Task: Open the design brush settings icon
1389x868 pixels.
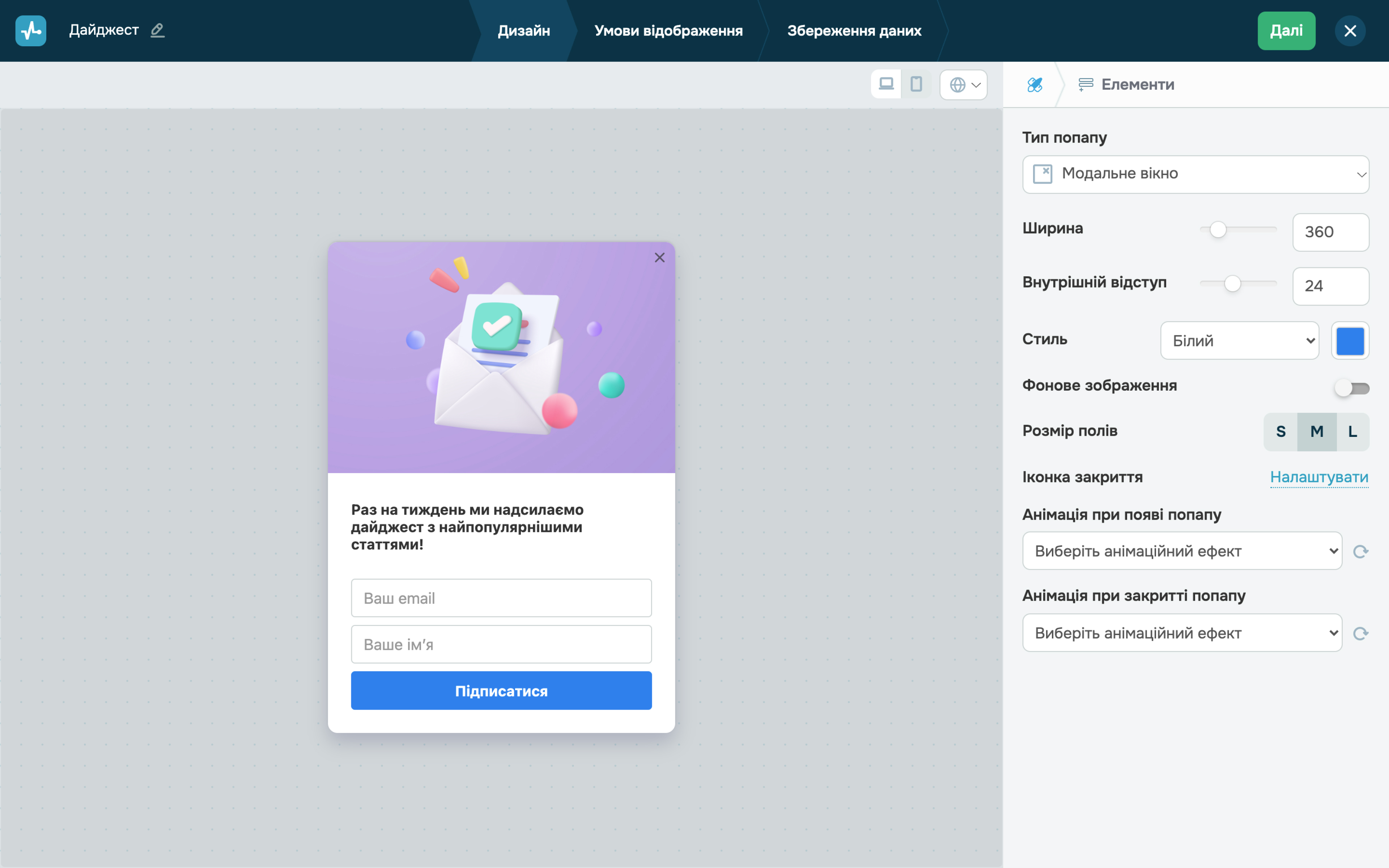Action: pyautogui.click(x=1035, y=85)
